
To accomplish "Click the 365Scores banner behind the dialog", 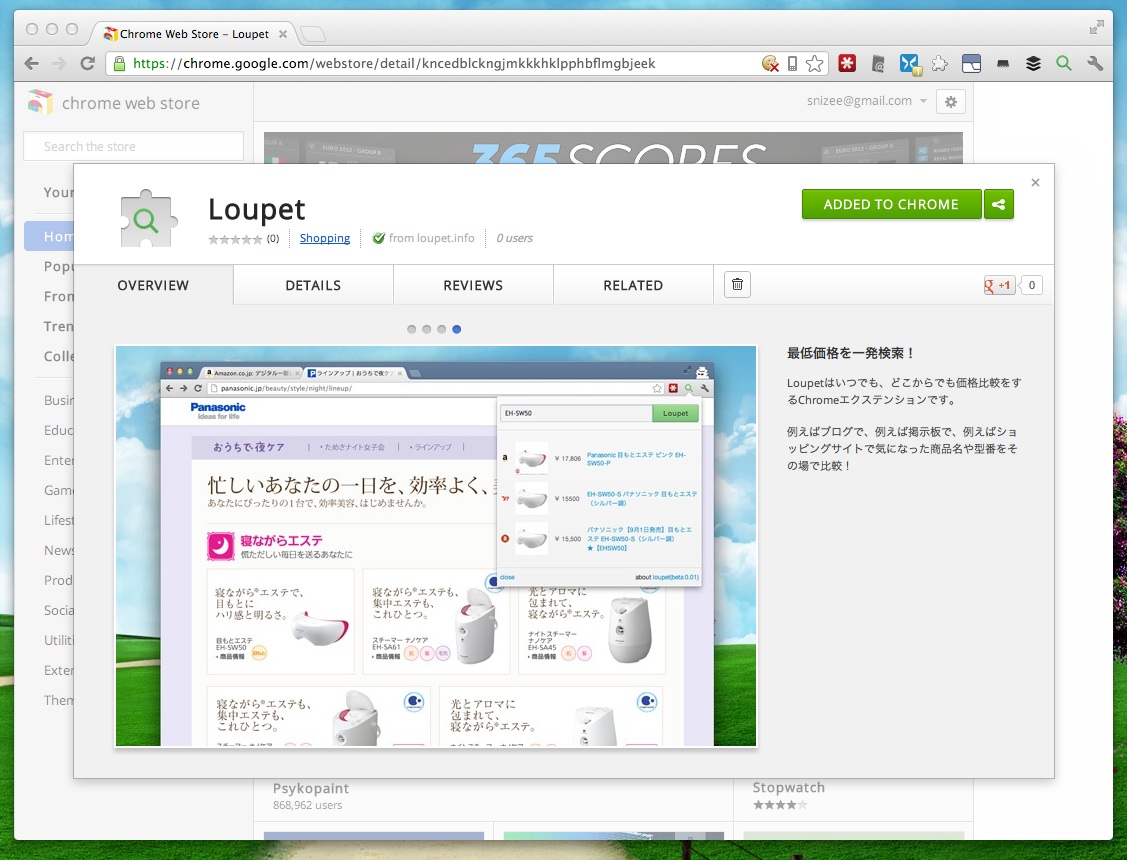I will click(x=613, y=148).
